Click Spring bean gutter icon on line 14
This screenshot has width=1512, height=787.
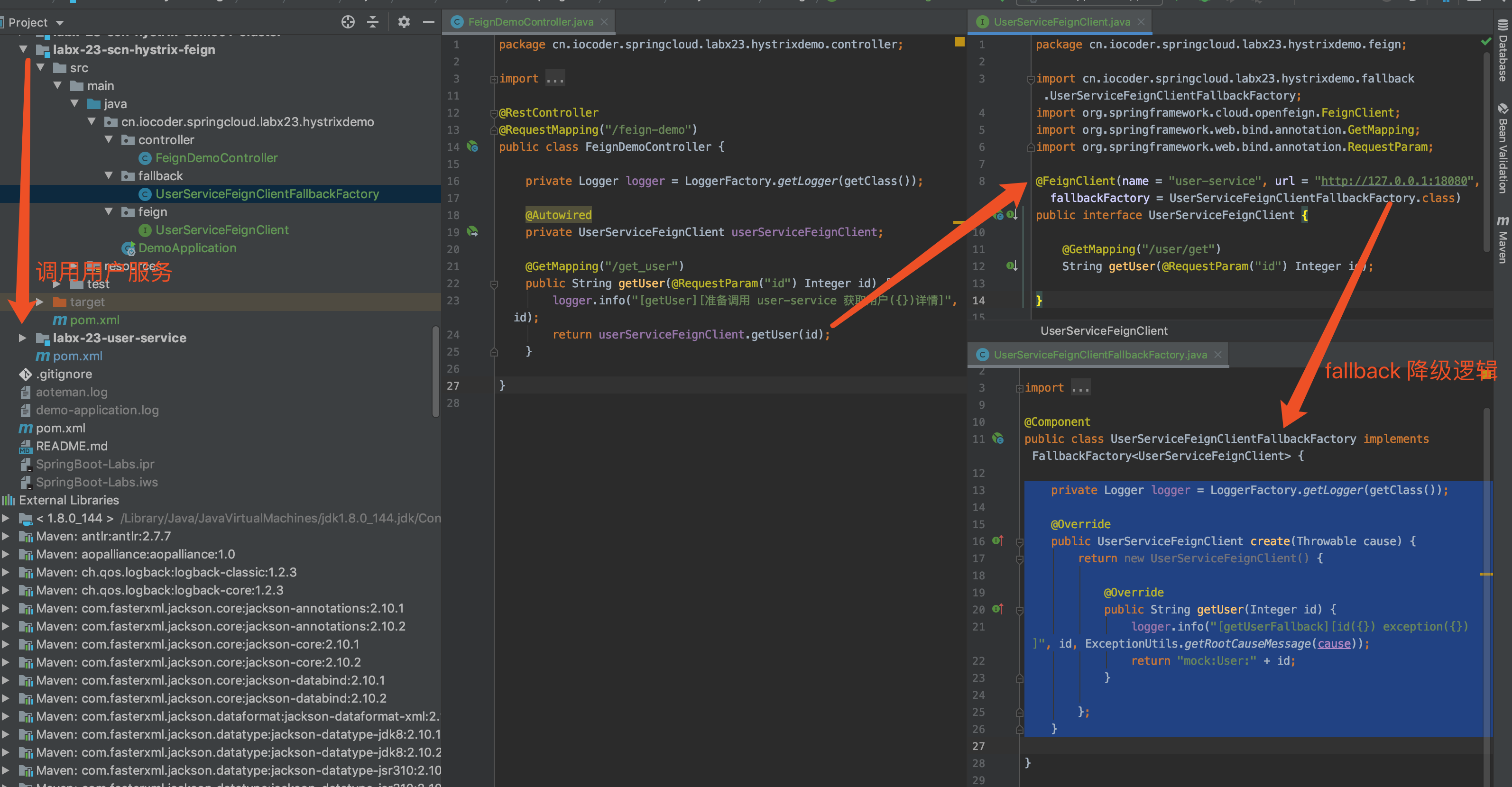tap(472, 146)
